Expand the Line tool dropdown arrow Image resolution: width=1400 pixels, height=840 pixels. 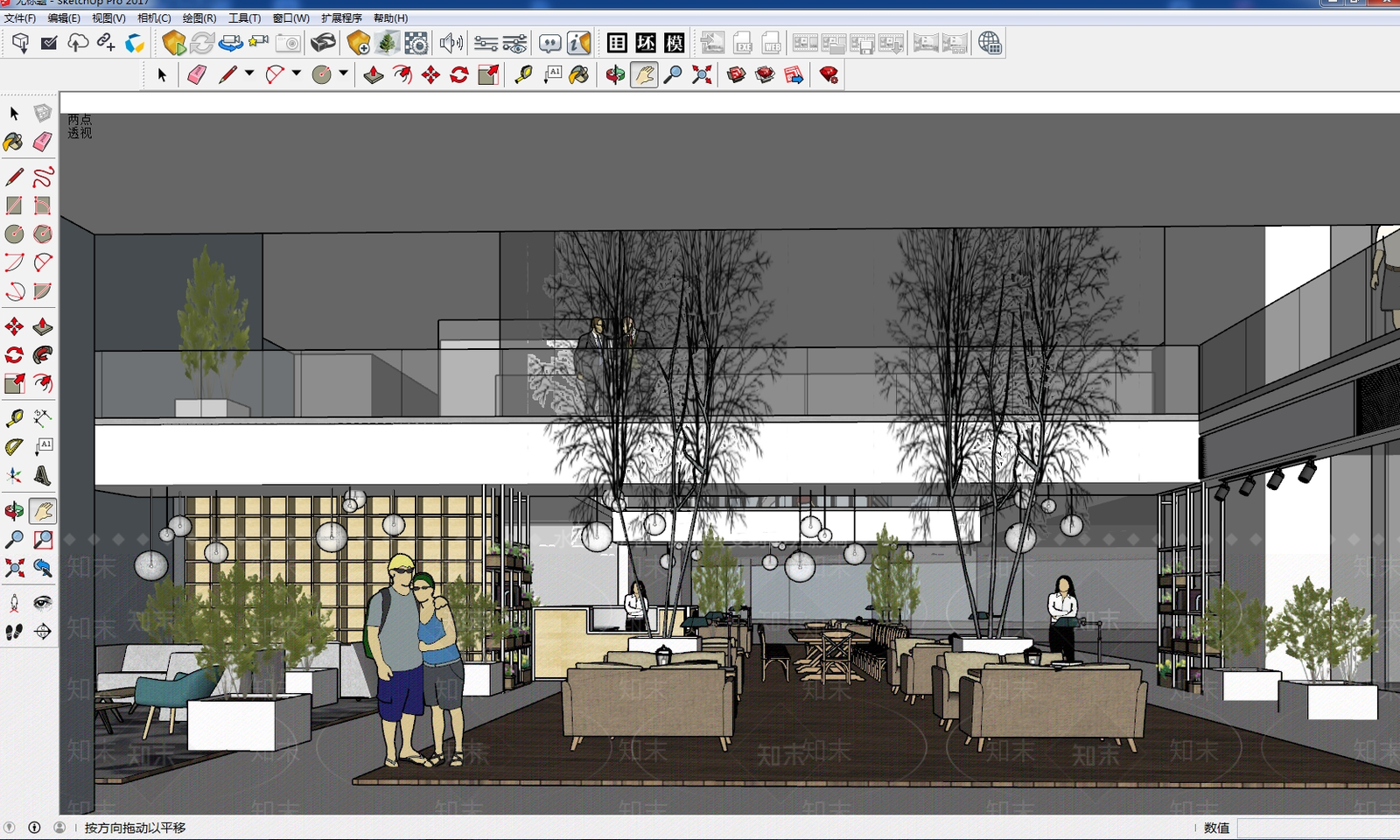[249, 73]
